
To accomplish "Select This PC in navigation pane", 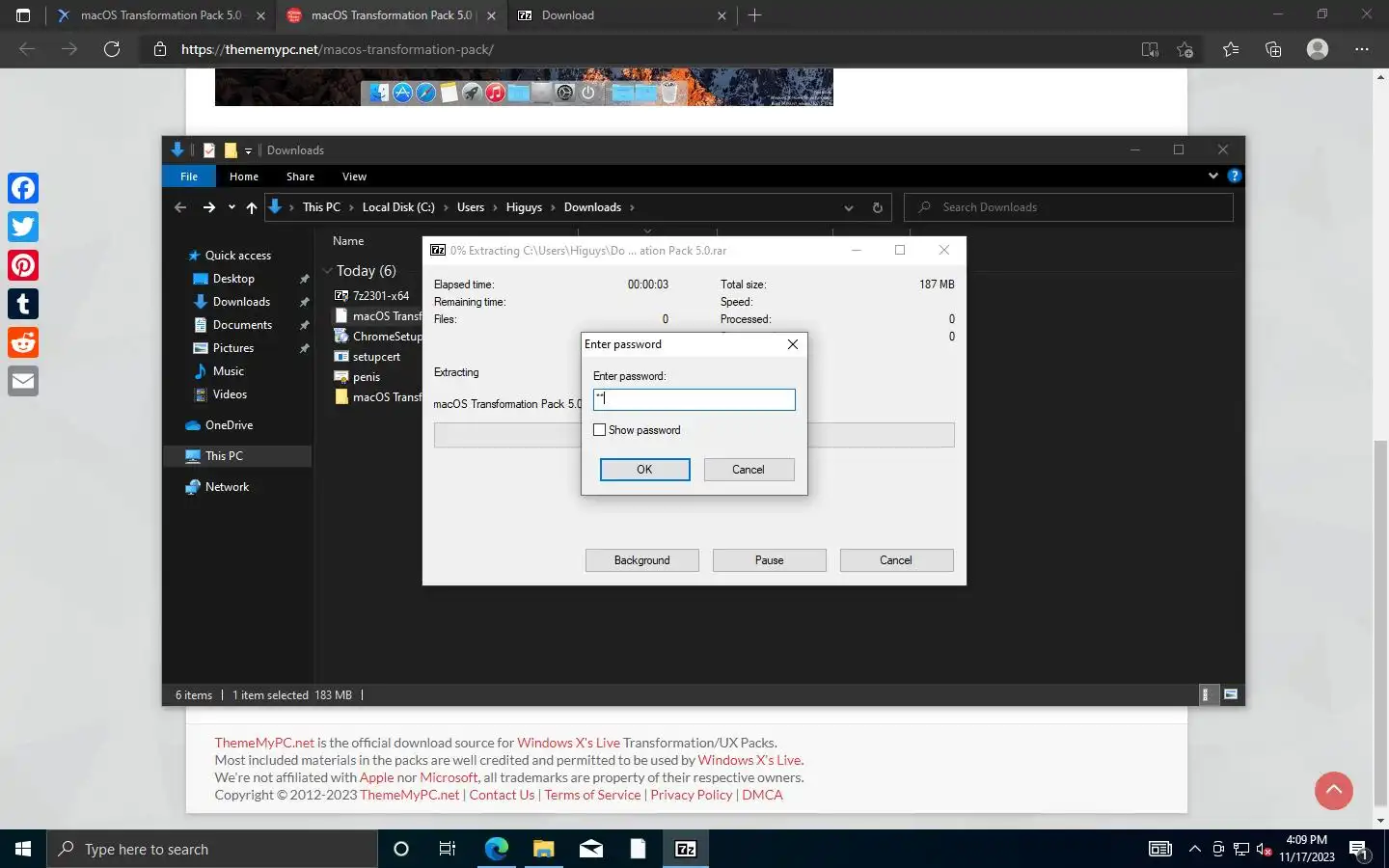I will [224, 456].
